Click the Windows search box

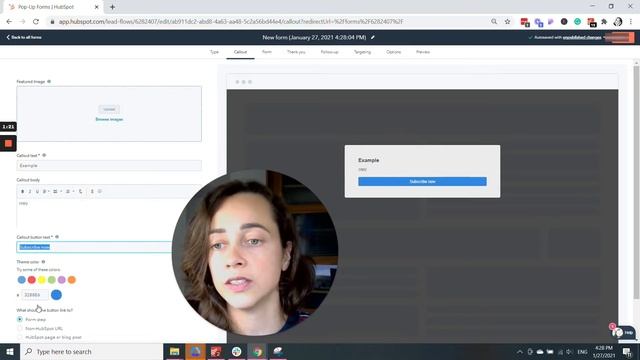(91, 351)
